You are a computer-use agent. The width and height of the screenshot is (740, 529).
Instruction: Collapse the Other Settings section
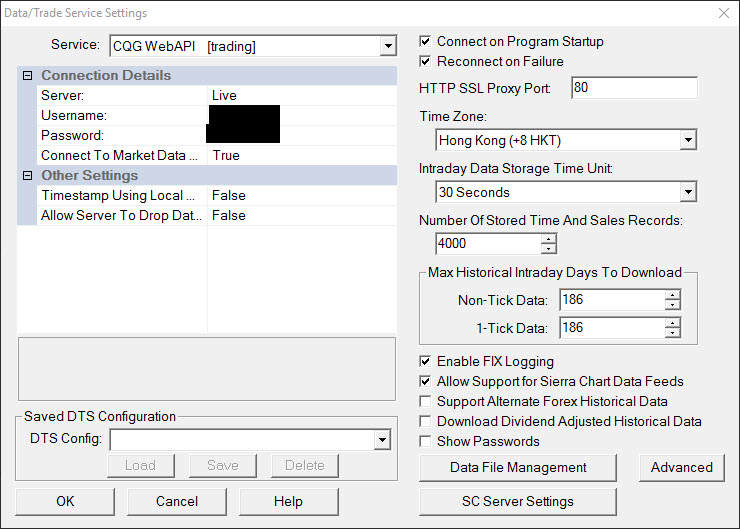(x=27, y=176)
